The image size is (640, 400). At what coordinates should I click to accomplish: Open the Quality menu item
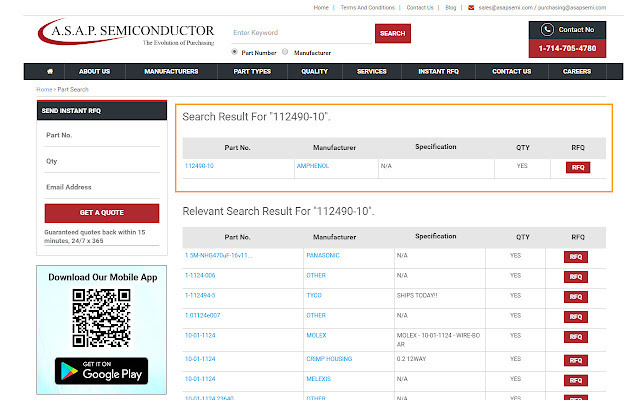tap(314, 71)
